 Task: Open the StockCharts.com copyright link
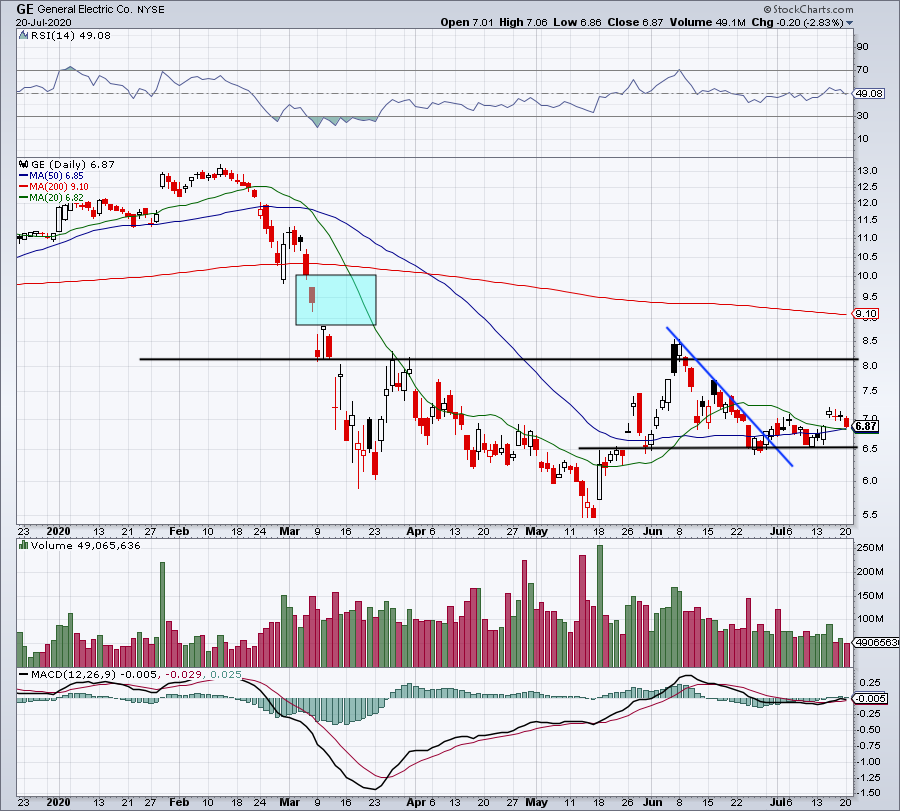pos(808,9)
